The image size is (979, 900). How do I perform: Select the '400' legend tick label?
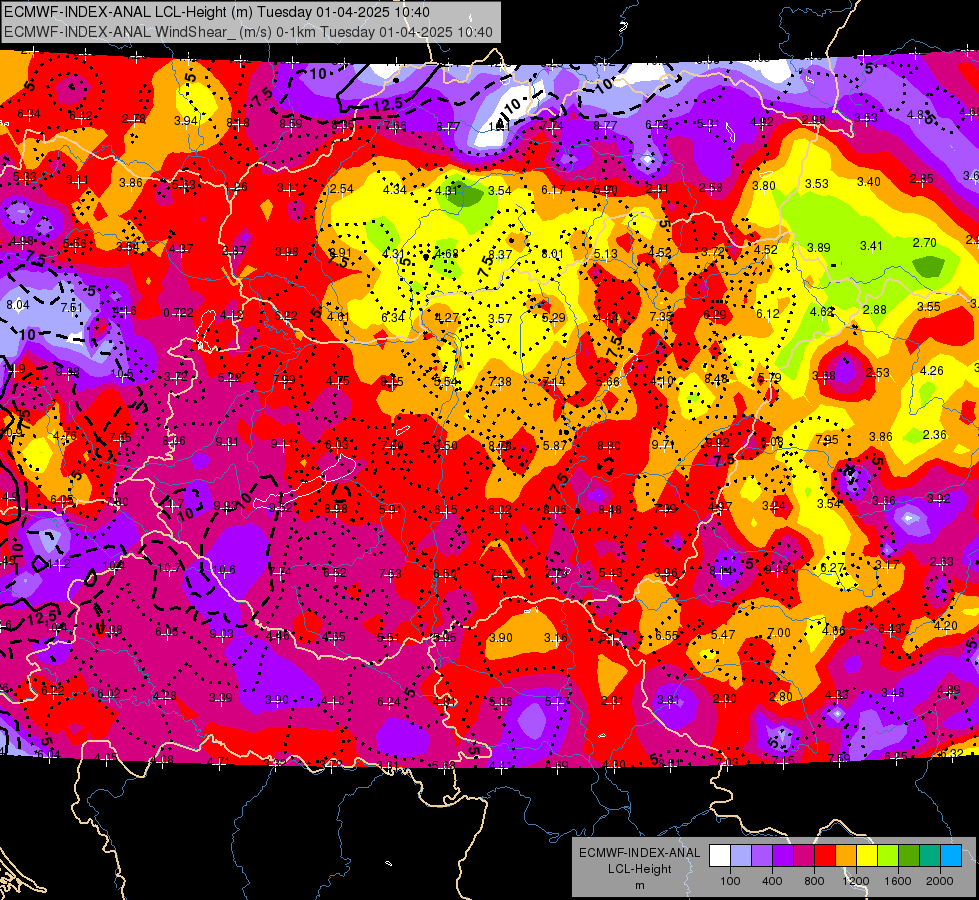(x=772, y=881)
